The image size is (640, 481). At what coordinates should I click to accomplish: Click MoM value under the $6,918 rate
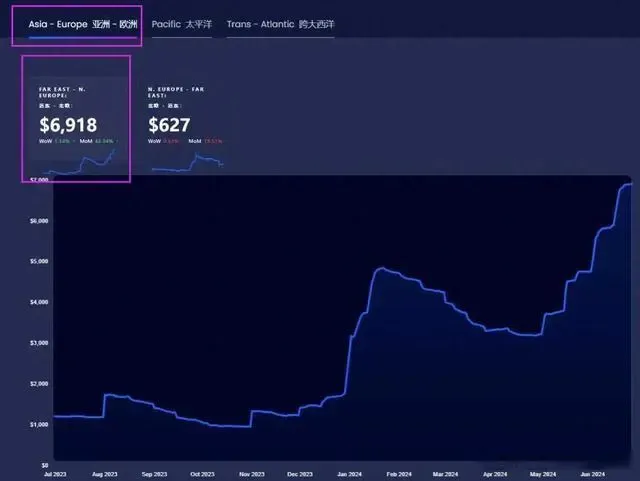104,141
